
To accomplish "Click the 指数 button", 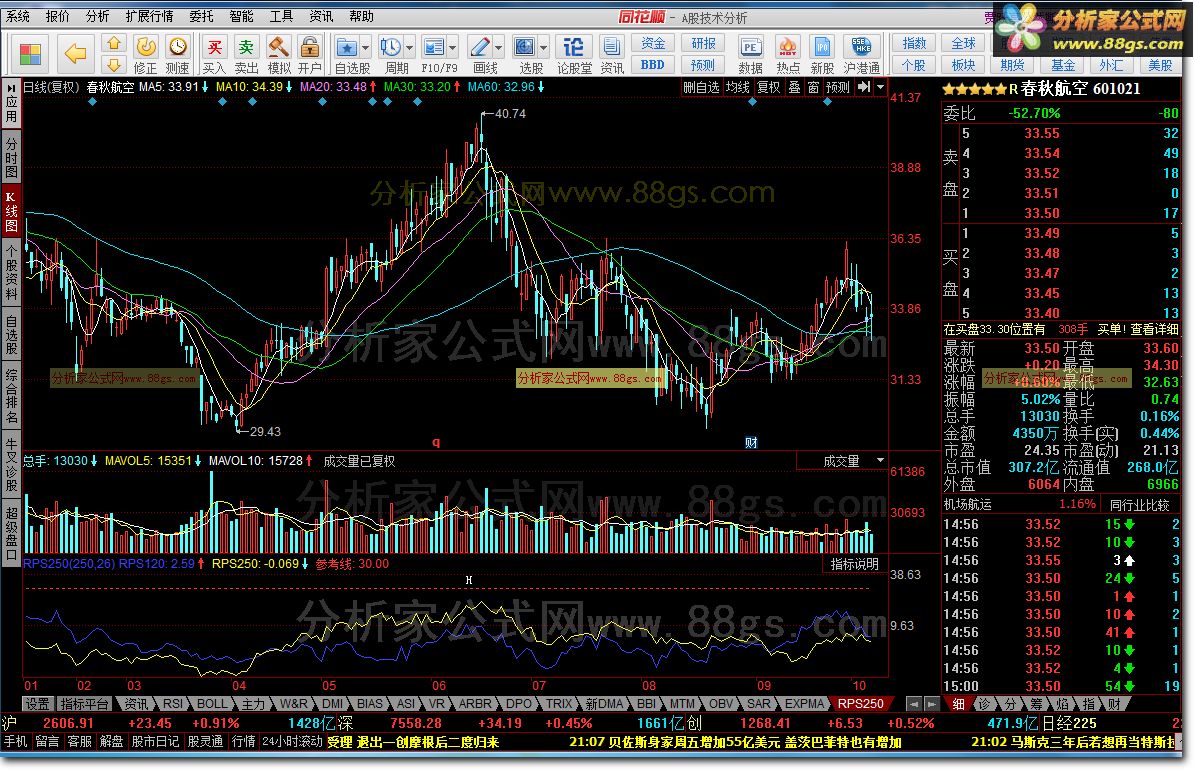I will 914,43.
